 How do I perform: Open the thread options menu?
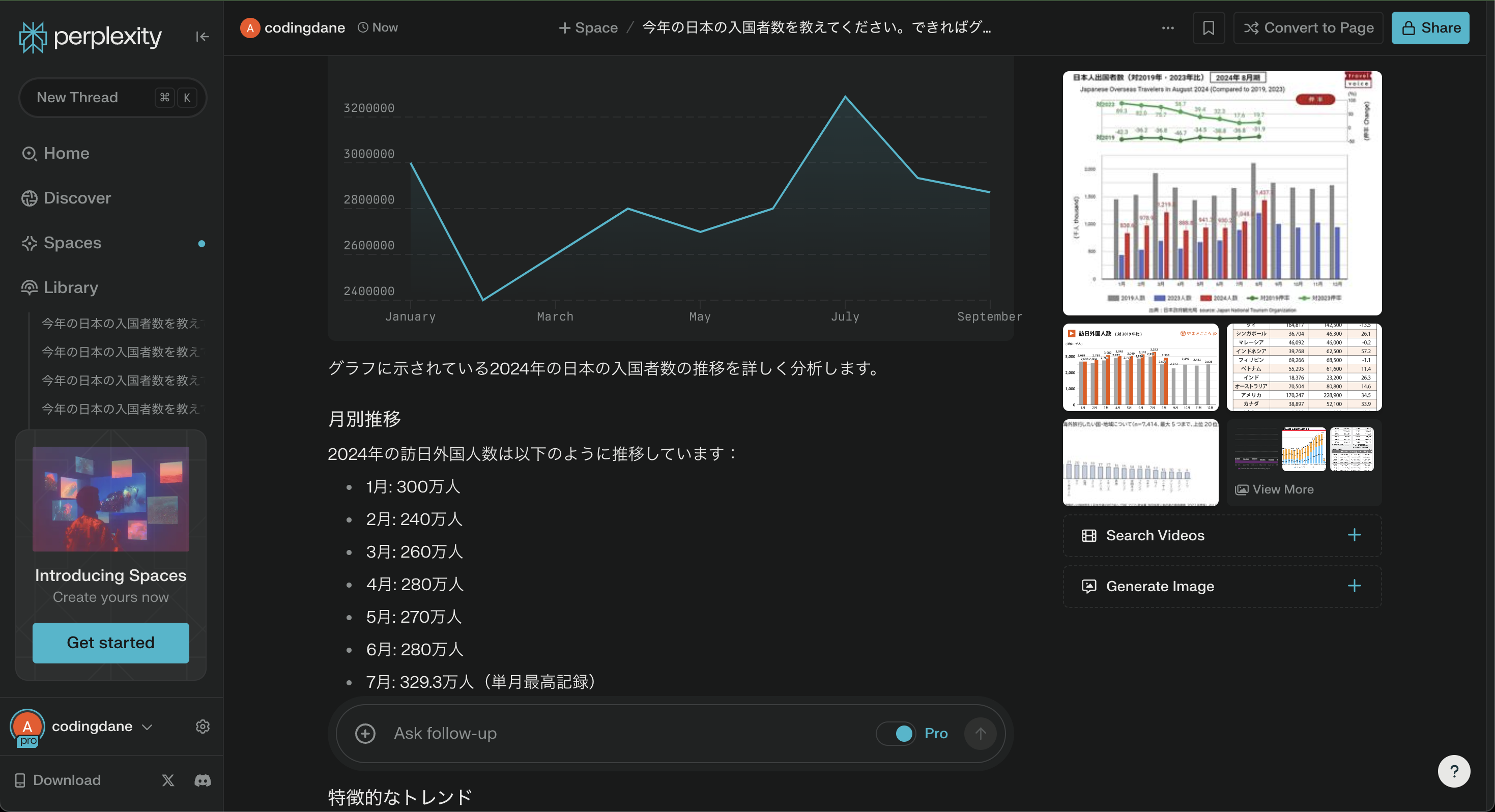click(1168, 27)
